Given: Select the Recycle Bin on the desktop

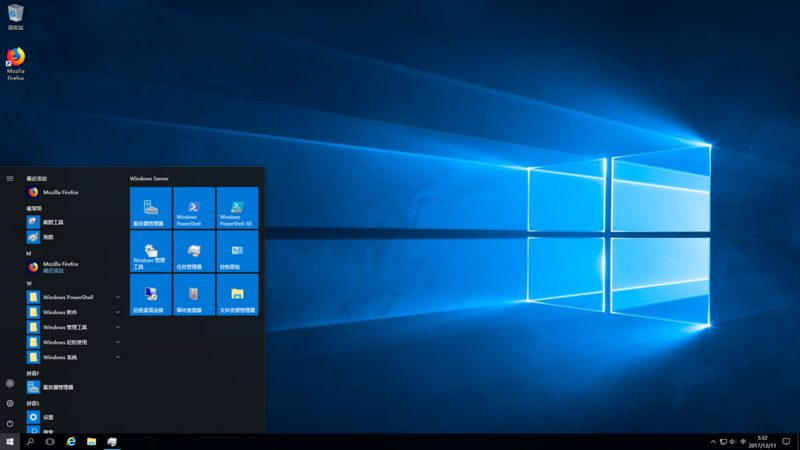Looking at the screenshot, I should [15, 17].
